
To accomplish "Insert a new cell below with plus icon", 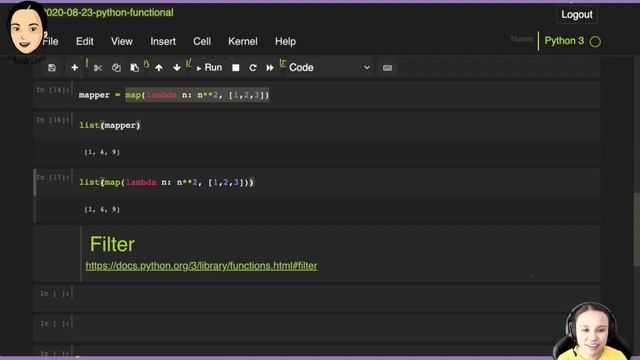I will [x=74, y=68].
